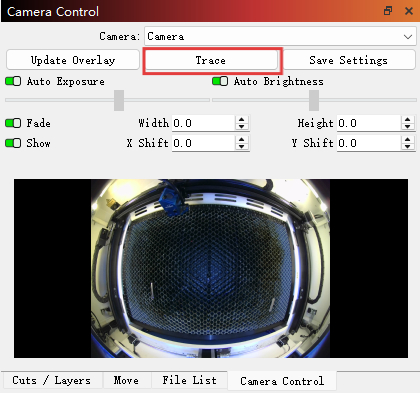Toggle Auto Exposure switch

tap(13, 81)
